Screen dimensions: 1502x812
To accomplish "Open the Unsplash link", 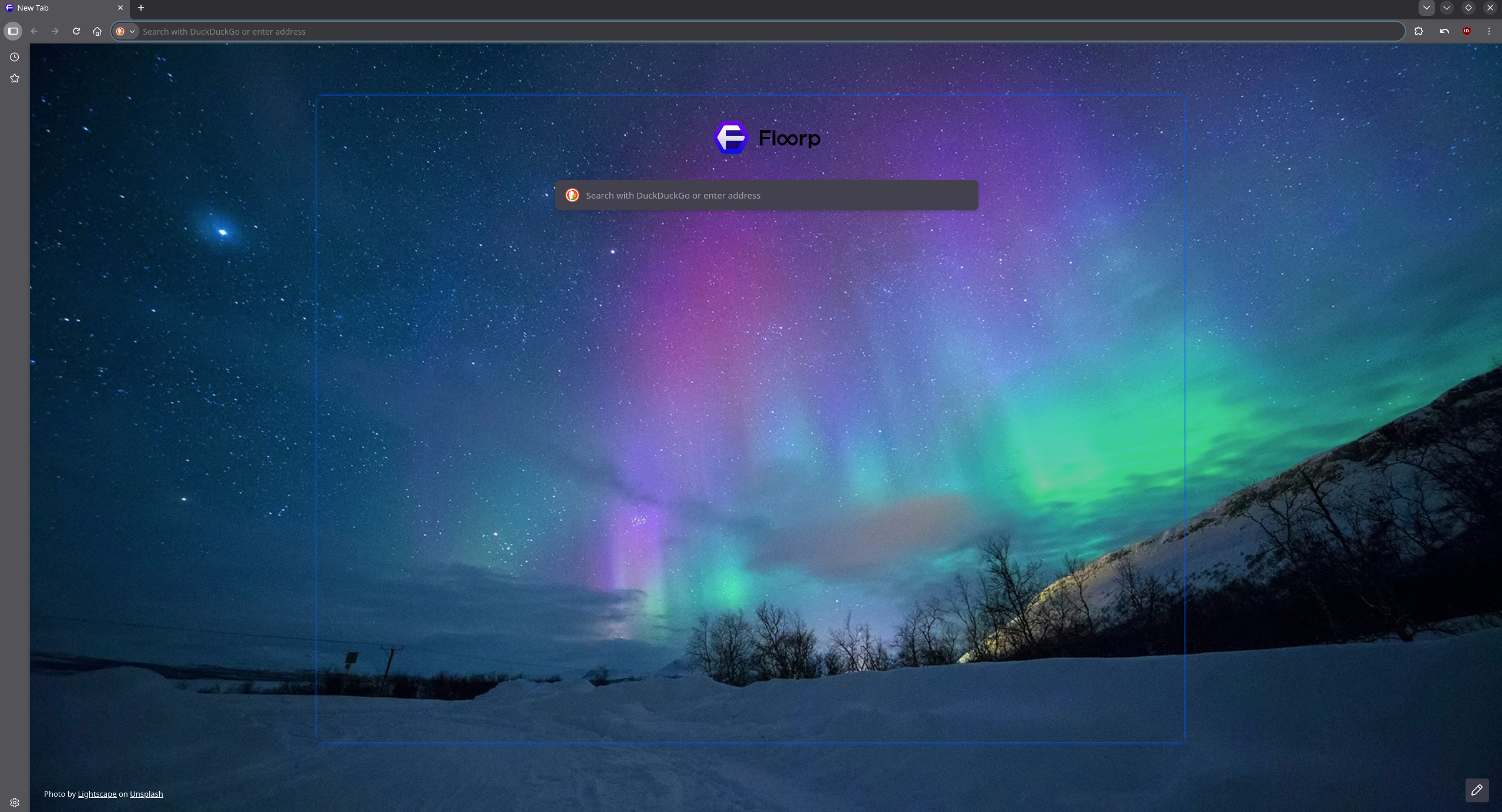I will click(x=146, y=794).
